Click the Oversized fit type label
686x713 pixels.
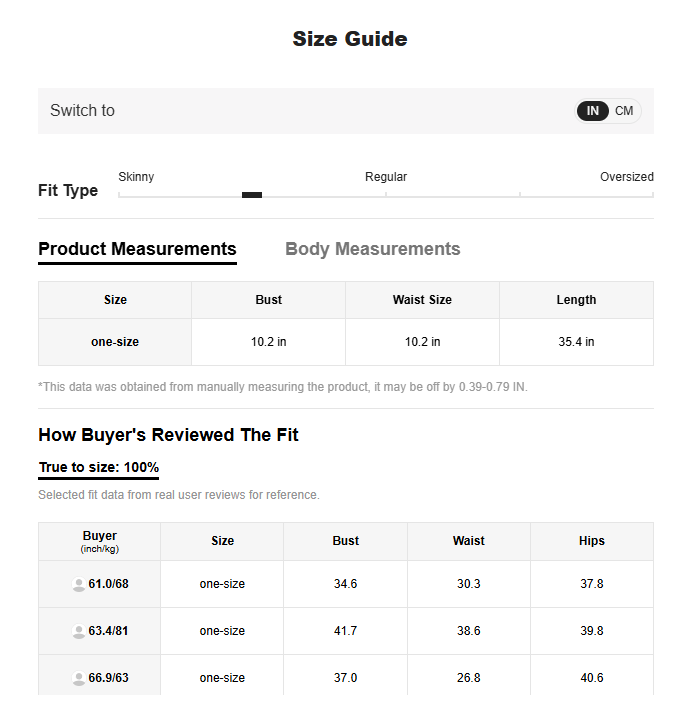coord(626,177)
